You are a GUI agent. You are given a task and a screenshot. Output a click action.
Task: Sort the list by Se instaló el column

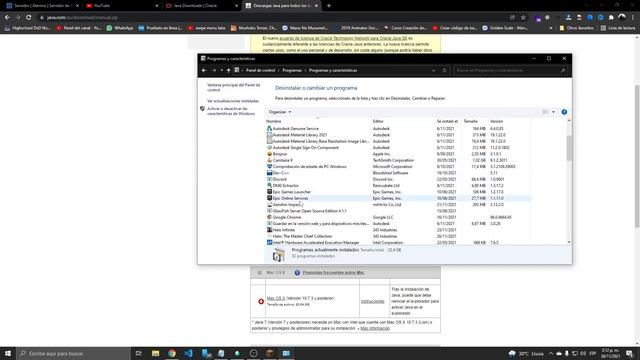[x=448, y=121]
